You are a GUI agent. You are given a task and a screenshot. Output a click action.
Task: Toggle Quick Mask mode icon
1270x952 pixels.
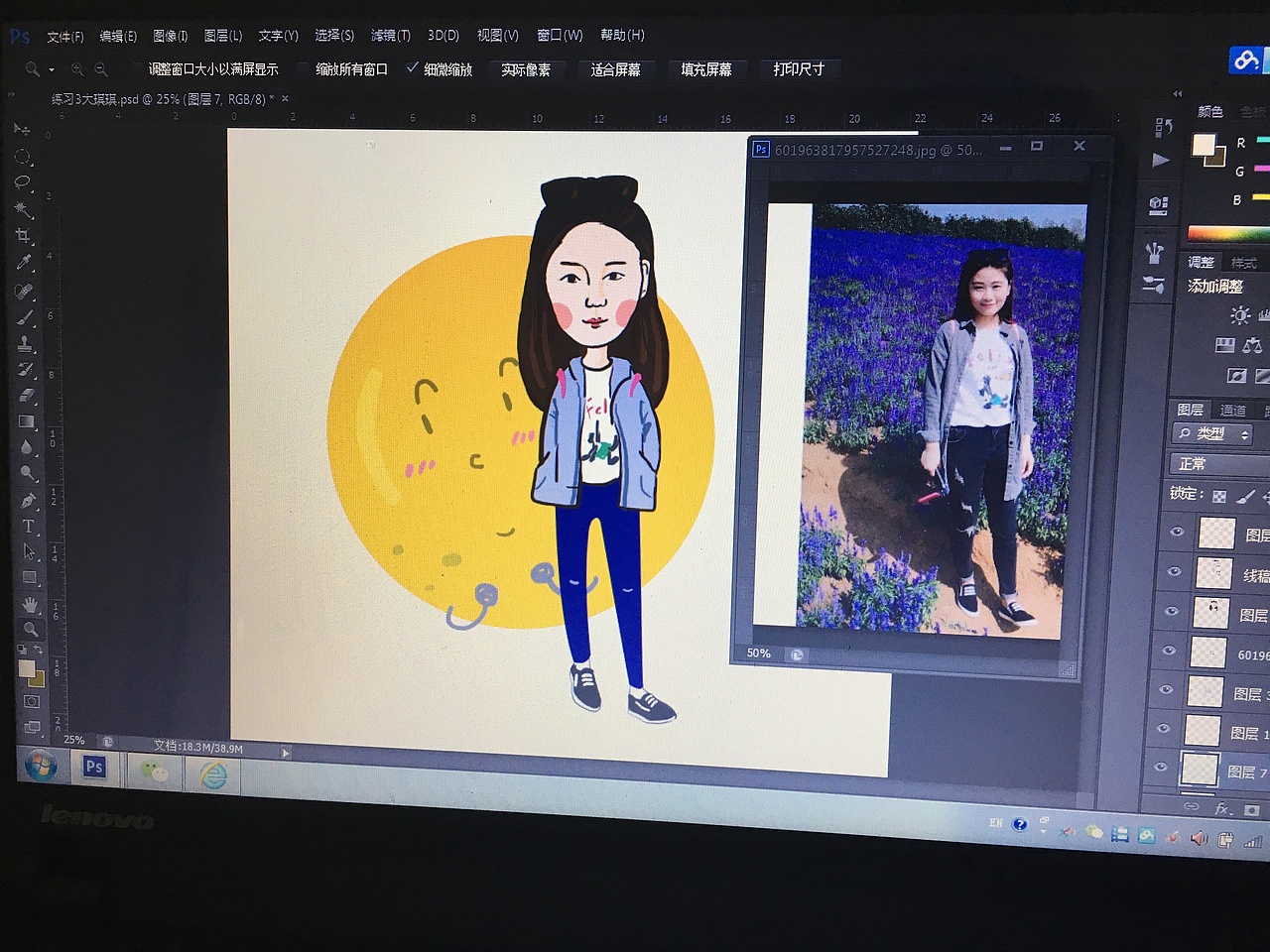point(31,701)
